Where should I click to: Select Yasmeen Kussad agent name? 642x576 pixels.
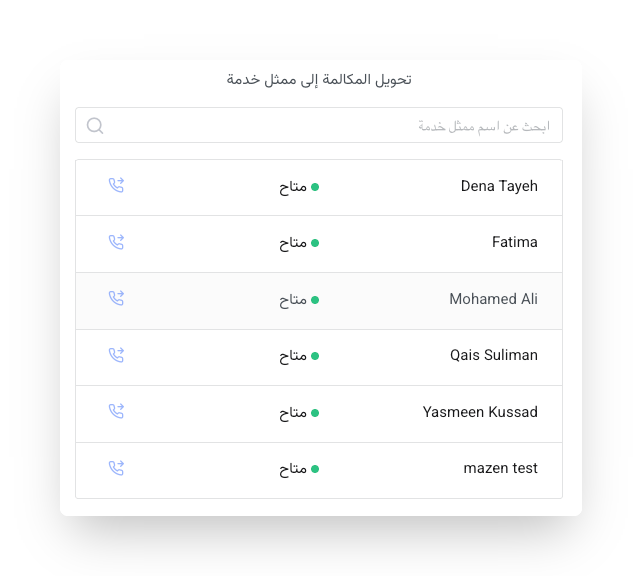coord(480,412)
